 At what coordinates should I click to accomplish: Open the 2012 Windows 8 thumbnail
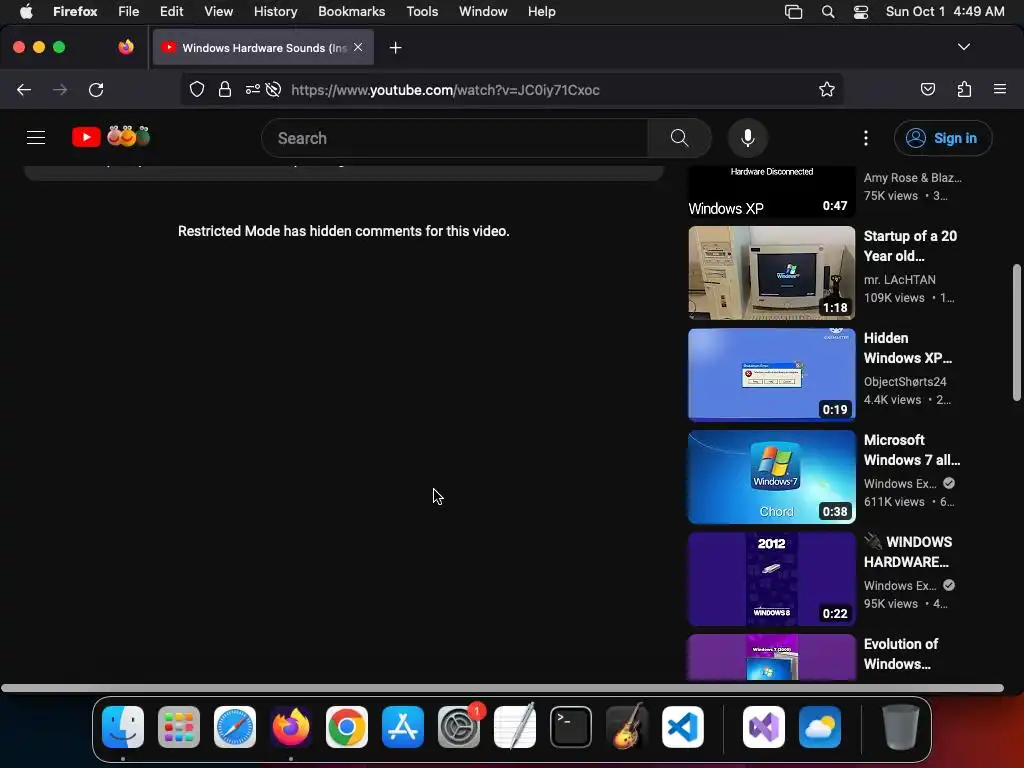click(772, 579)
